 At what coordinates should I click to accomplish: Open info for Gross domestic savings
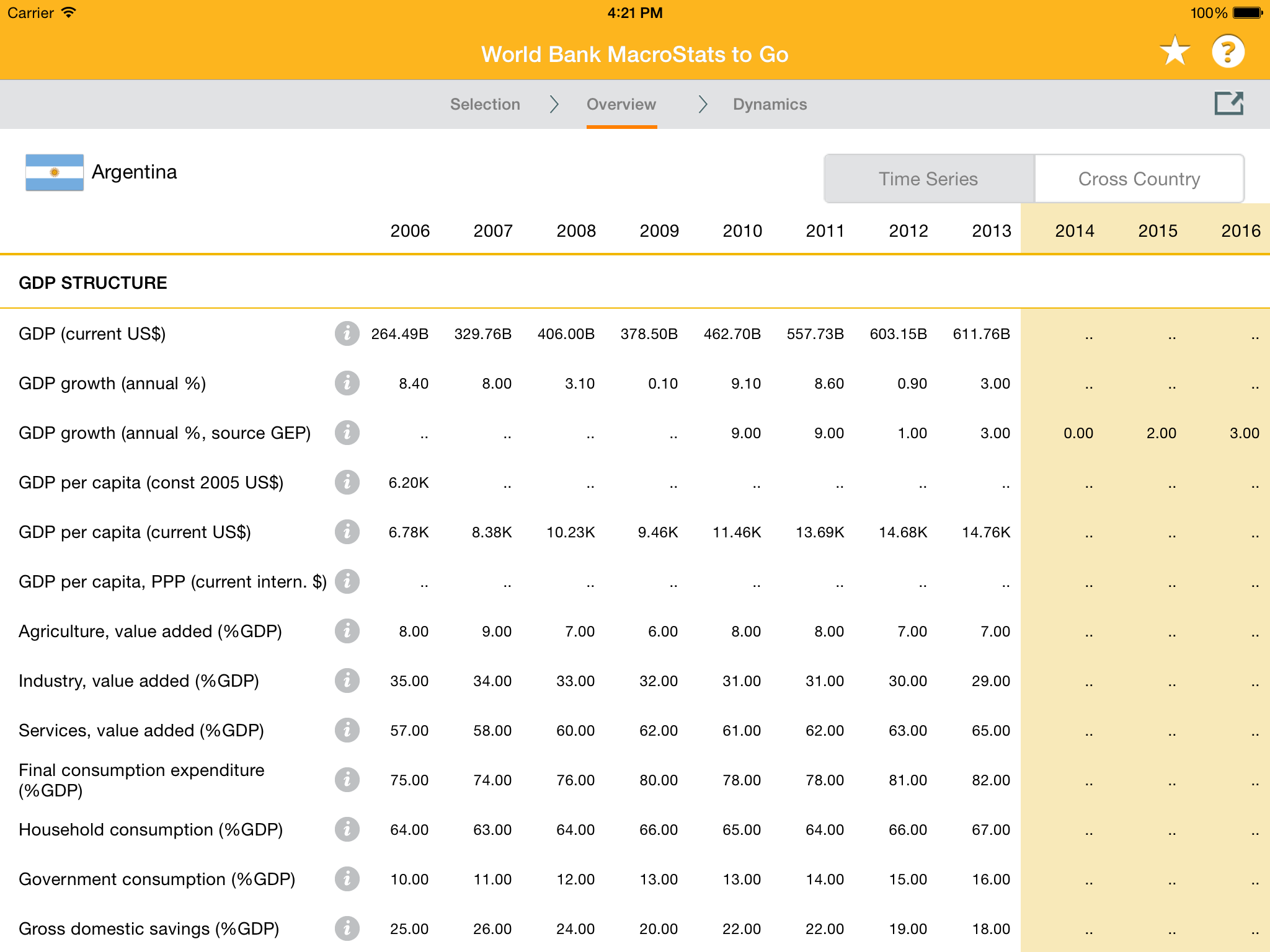pyautogui.click(x=347, y=928)
